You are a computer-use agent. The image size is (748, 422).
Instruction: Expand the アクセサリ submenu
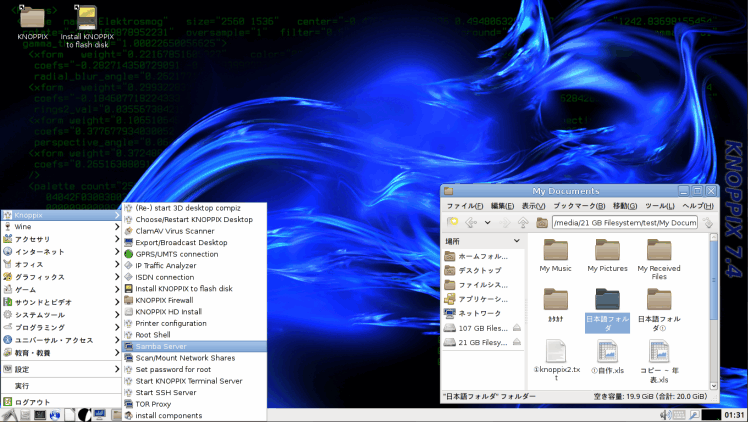click(x=61, y=239)
